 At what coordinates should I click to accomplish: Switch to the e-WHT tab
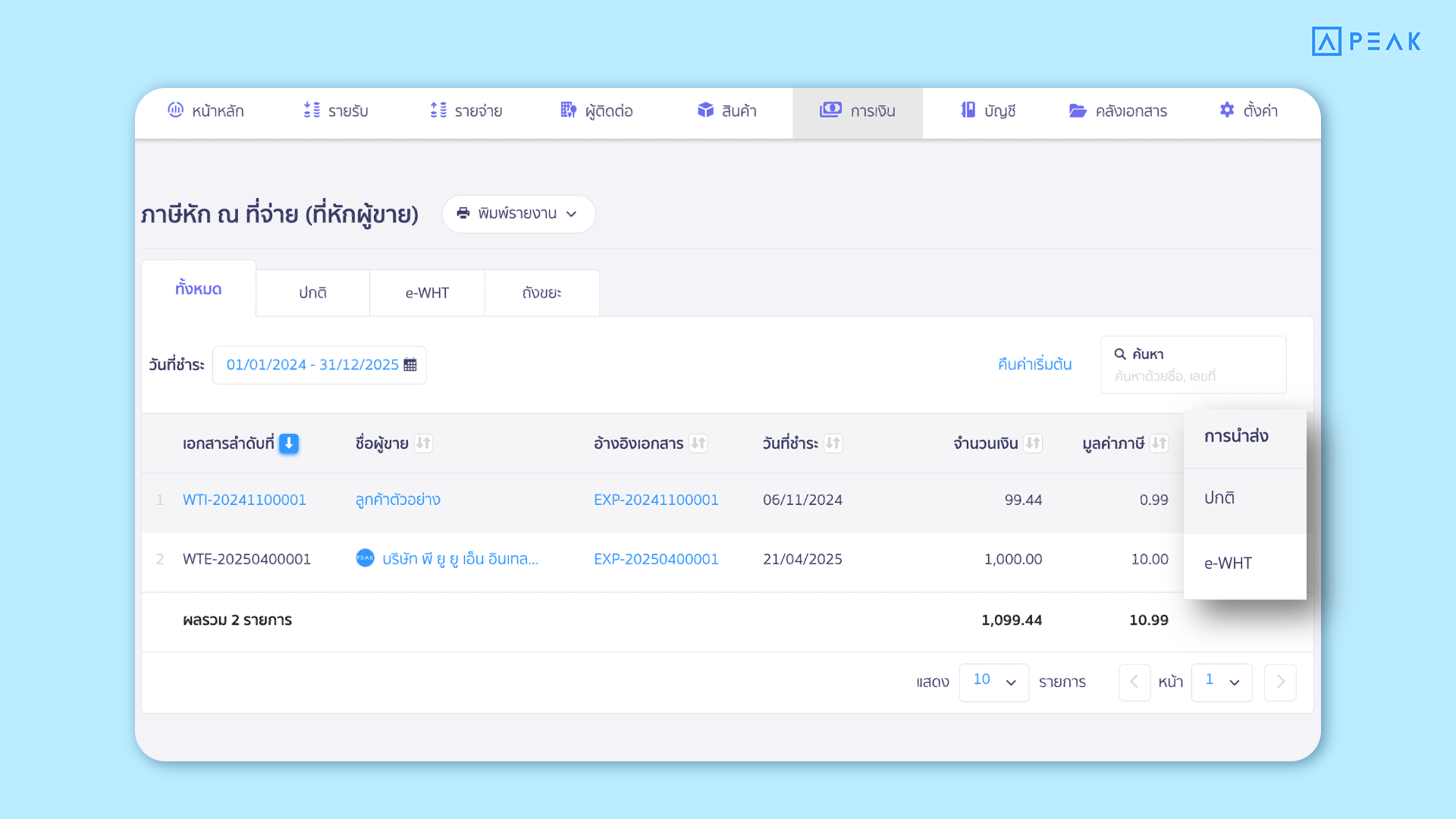point(427,293)
